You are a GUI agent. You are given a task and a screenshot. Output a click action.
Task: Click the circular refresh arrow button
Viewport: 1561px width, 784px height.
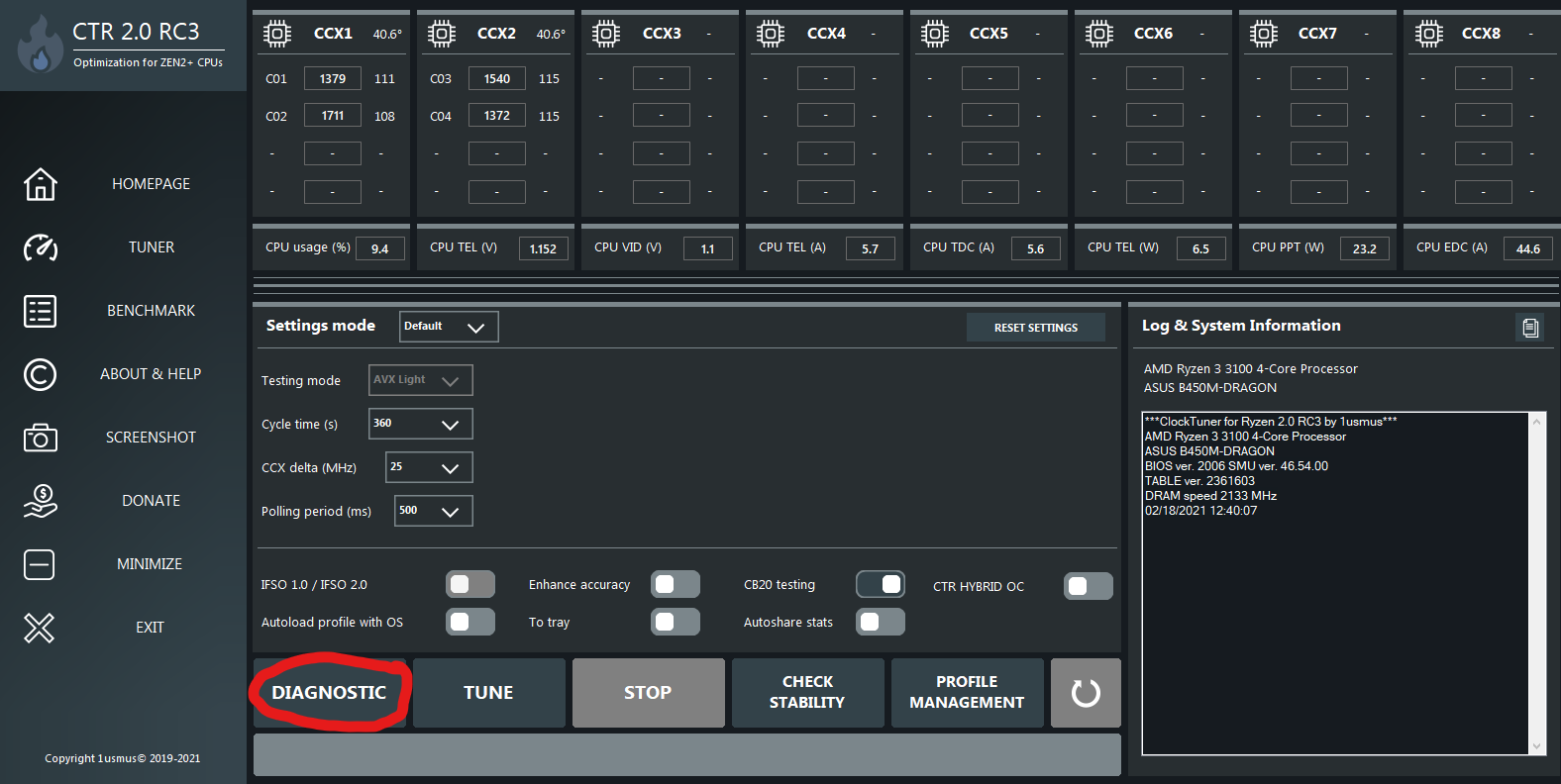click(x=1086, y=693)
